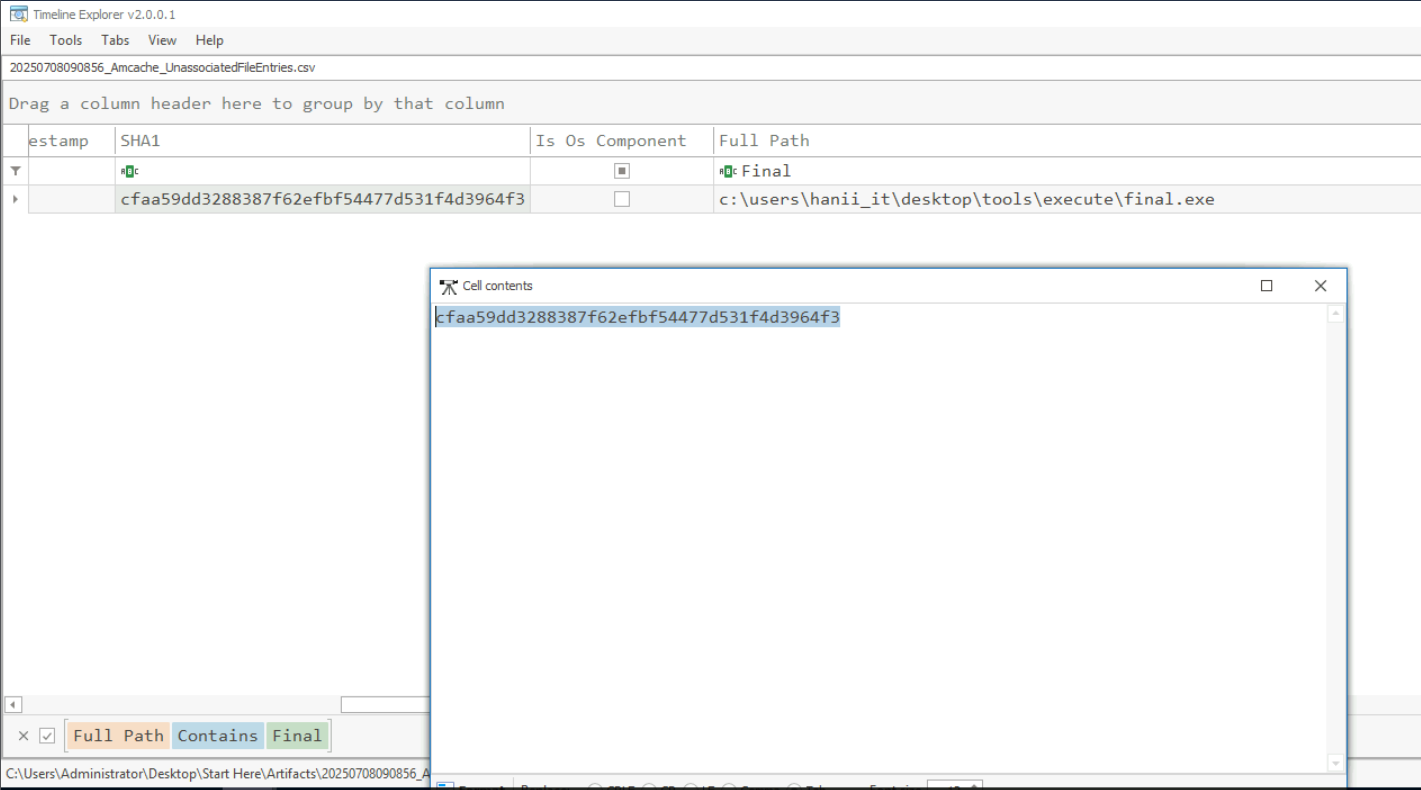
Task: Open the Tools menu
Action: (x=66, y=40)
